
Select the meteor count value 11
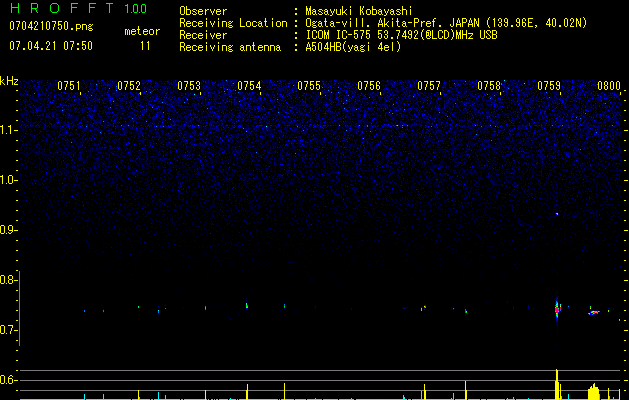(146, 46)
